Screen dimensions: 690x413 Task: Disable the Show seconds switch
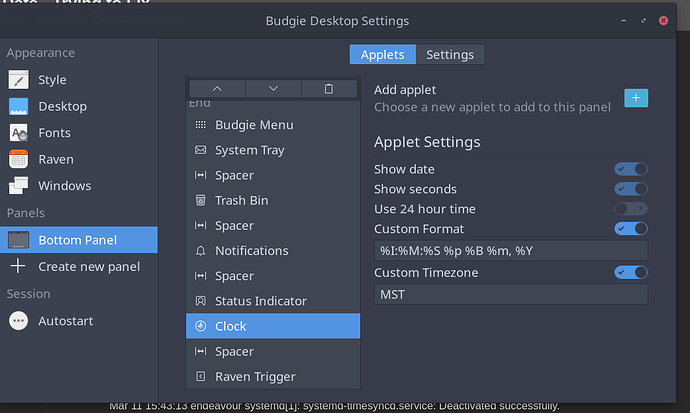(x=631, y=189)
